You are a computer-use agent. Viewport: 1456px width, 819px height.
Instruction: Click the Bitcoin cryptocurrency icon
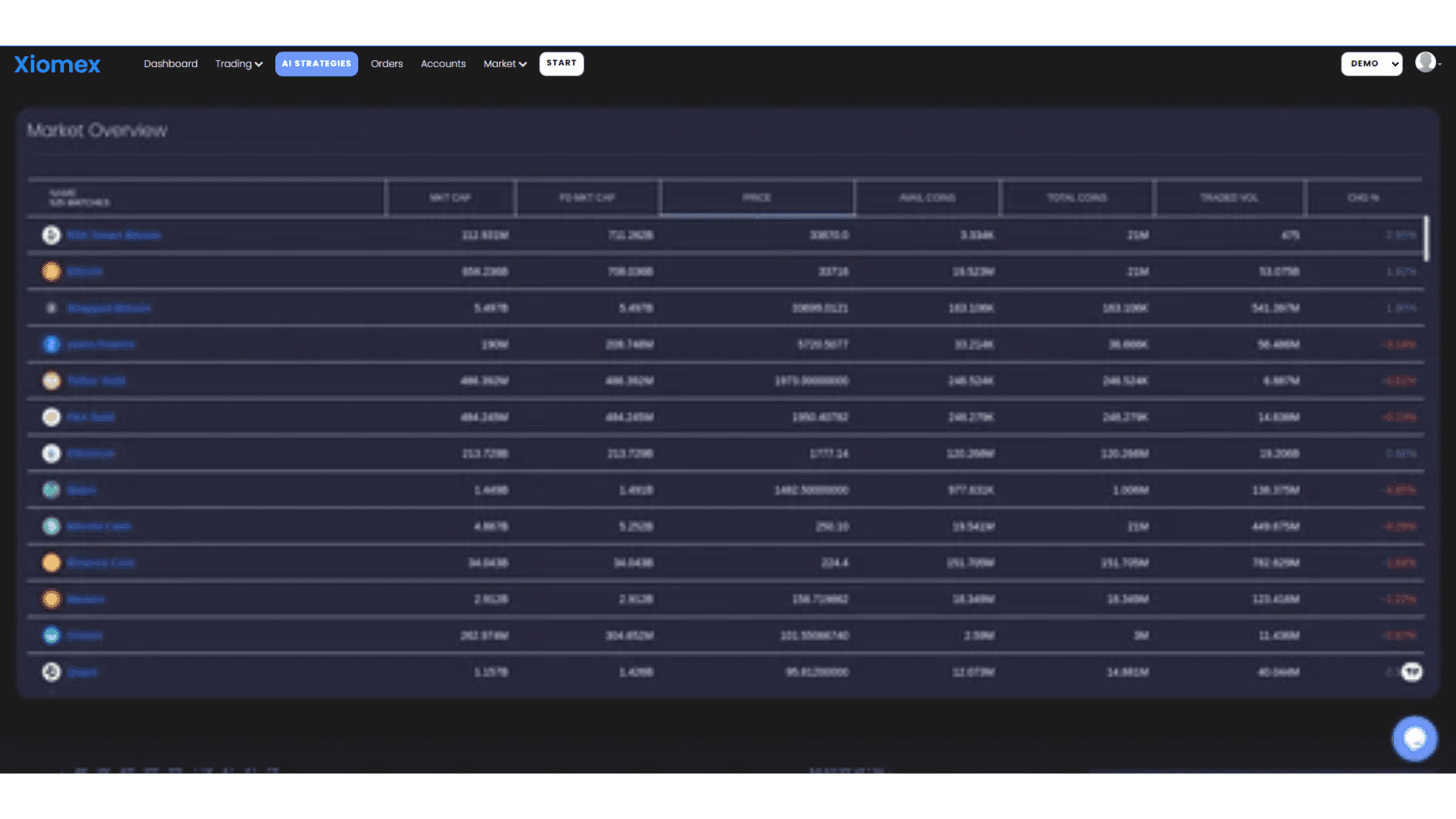coord(51,271)
